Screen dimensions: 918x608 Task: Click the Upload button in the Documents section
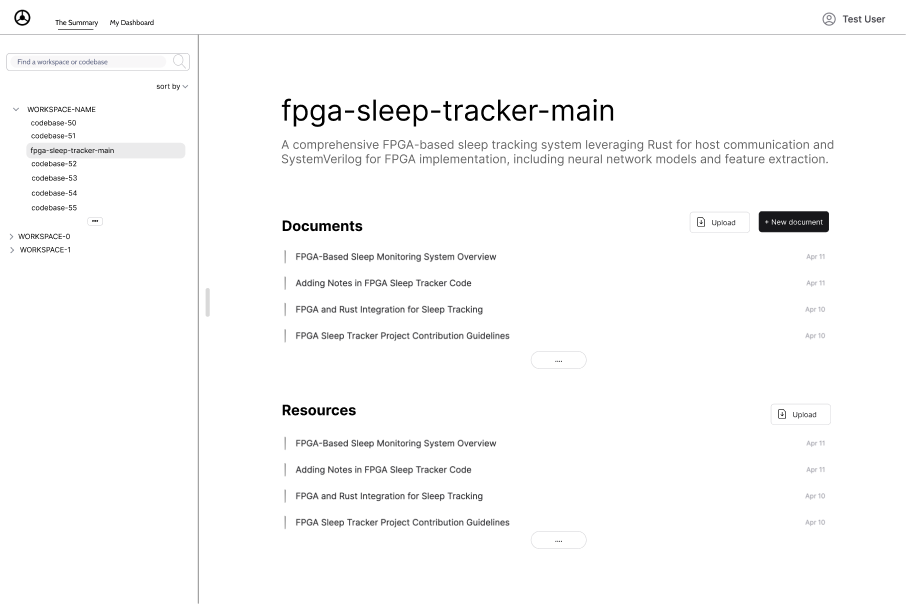(719, 222)
